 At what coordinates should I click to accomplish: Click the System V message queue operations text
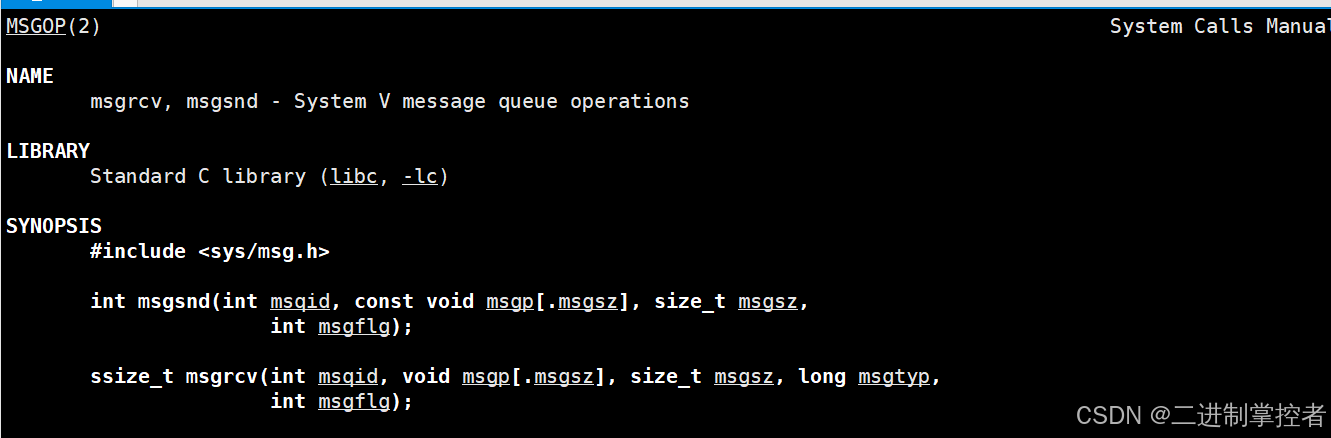coord(492,102)
